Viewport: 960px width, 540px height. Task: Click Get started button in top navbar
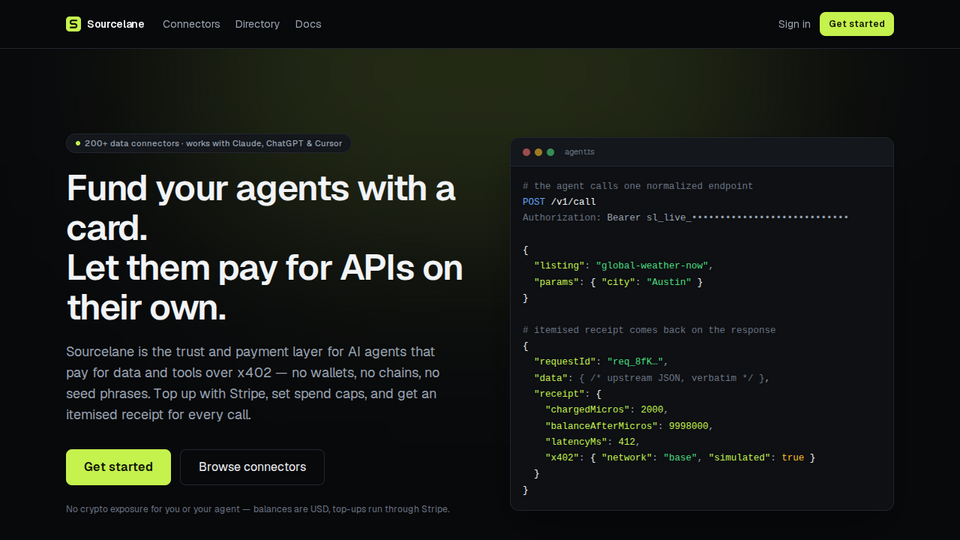click(857, 24)
